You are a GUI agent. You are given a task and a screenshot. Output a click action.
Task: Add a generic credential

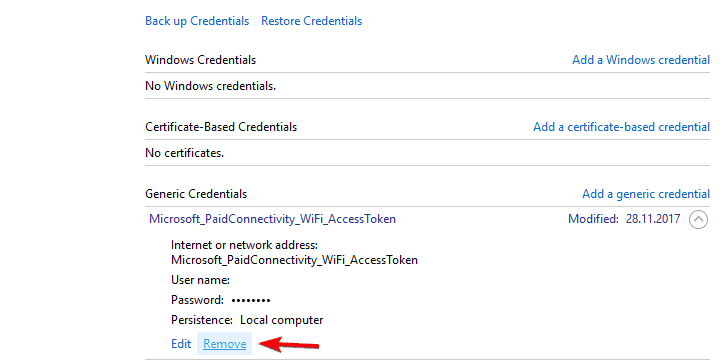[x=646, y=194]
